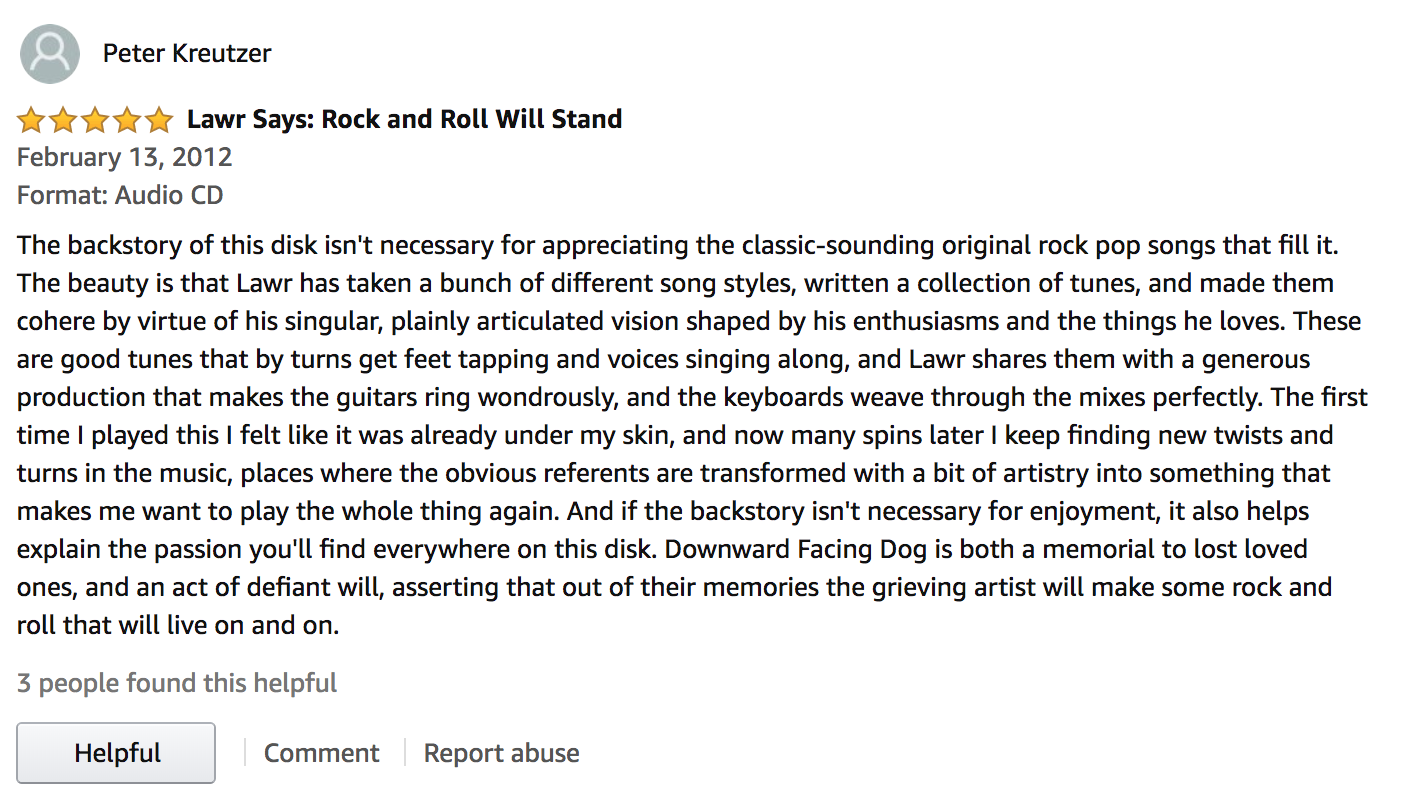
Task: Mark this review as Helpful
Action: [x=116, y=753]
